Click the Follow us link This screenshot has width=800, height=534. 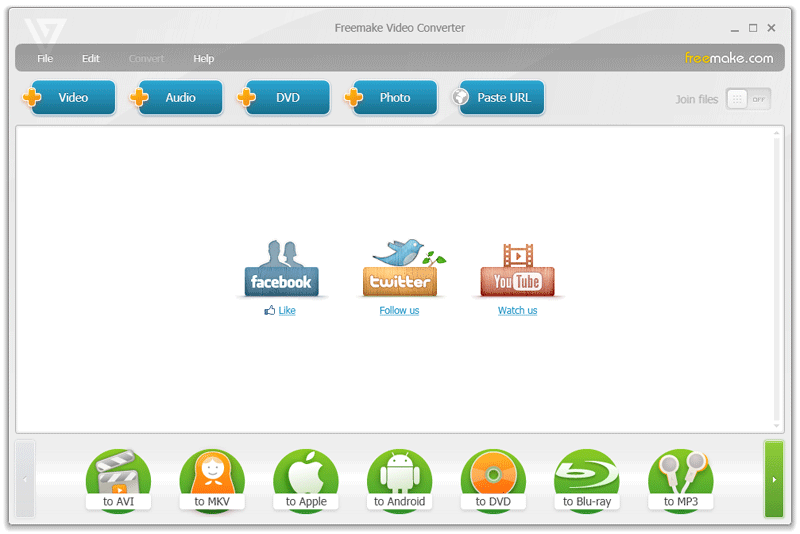(x=399, y=310)
